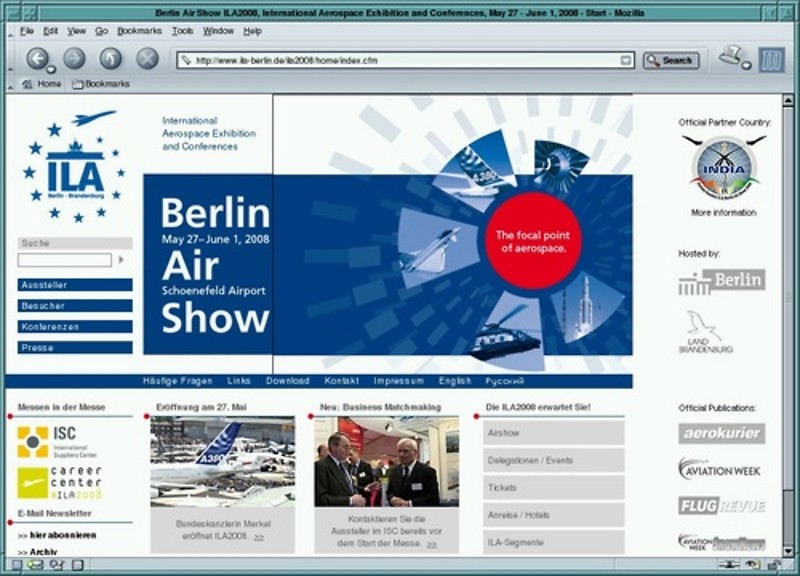Click the Aviation Week publication logo
800x576 pixels.
(x=720, y=469)
